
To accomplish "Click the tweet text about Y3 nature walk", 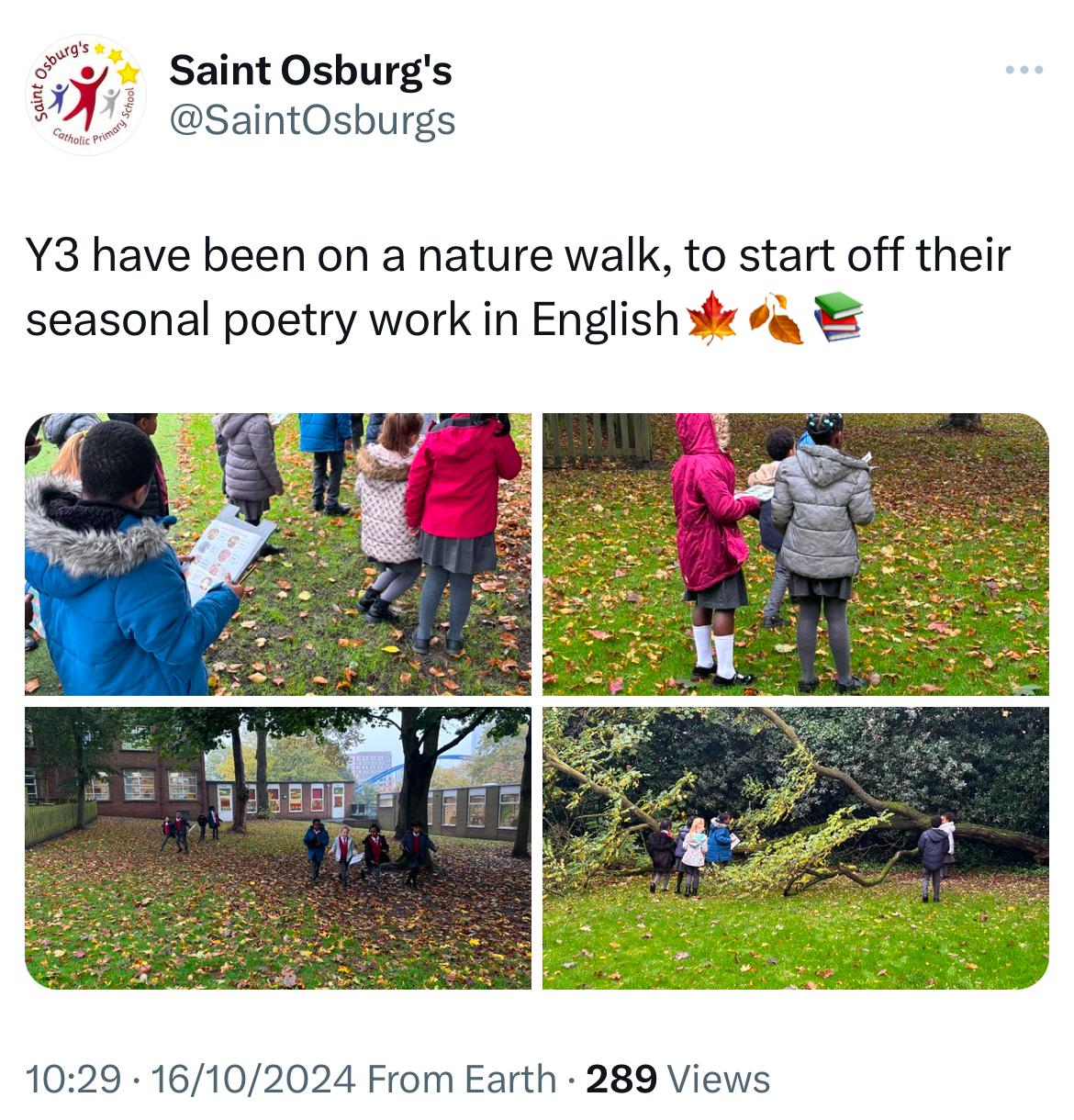I will coord(519,287).
